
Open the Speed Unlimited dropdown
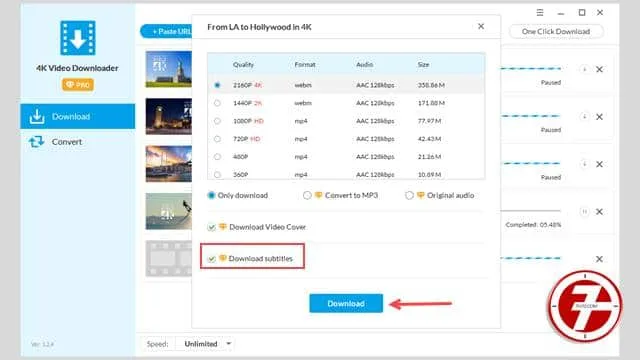click(x=206, y=344)
